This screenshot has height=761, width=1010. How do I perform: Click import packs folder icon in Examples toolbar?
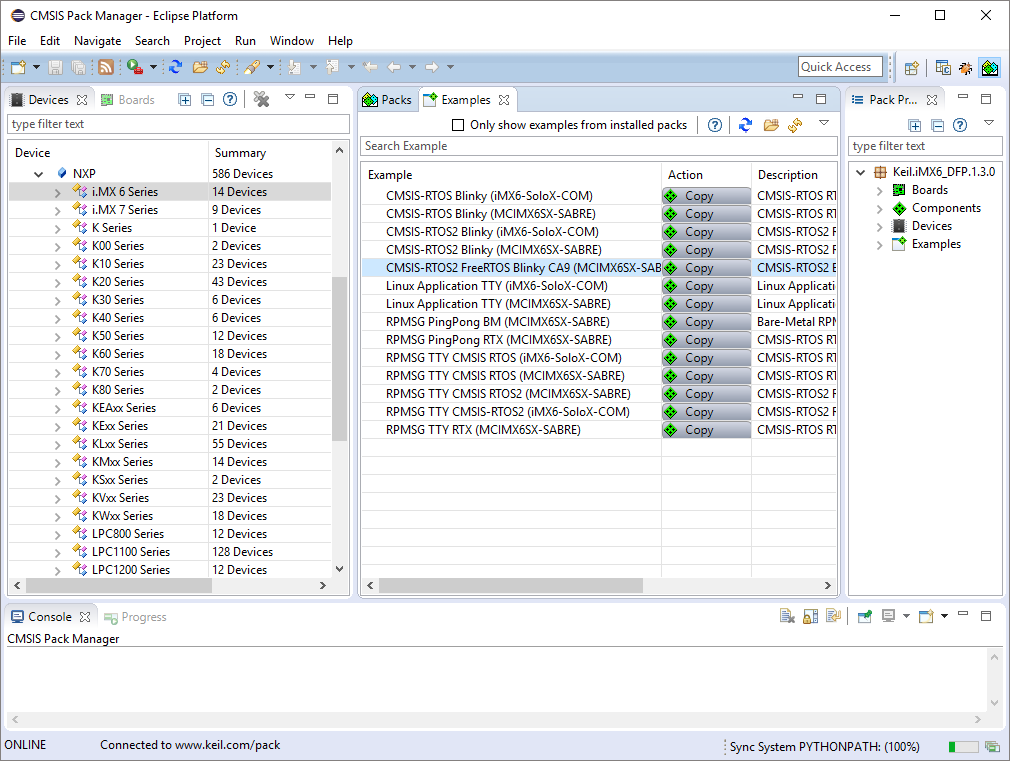[x=771, y=125]
